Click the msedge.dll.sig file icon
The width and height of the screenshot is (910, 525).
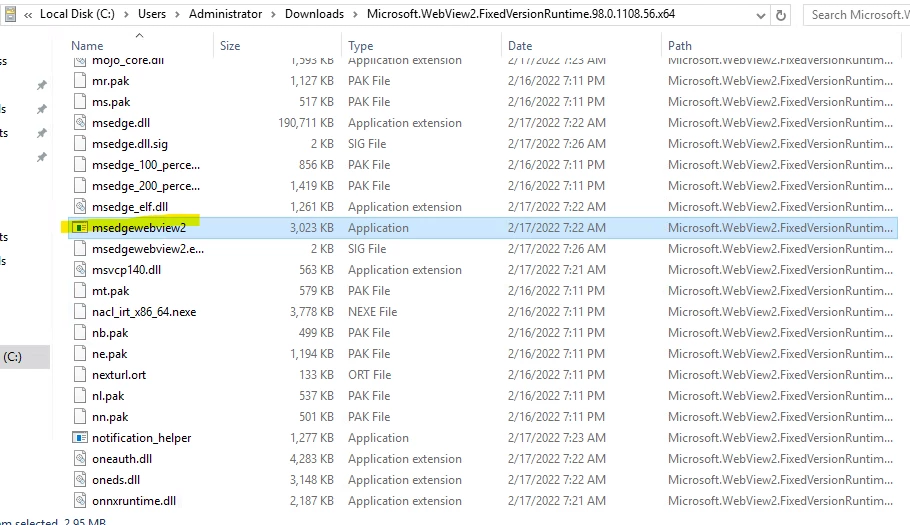(80, 143)
